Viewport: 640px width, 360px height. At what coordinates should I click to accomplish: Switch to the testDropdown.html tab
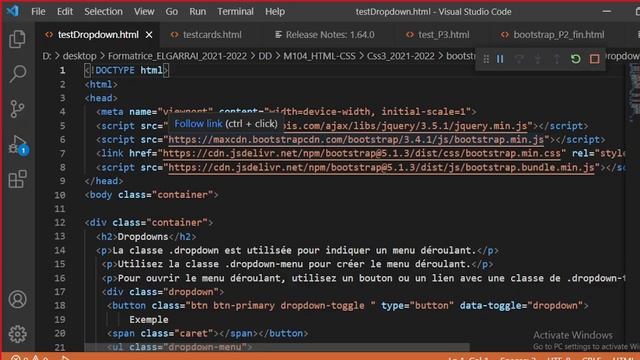(x=98, y=35)
